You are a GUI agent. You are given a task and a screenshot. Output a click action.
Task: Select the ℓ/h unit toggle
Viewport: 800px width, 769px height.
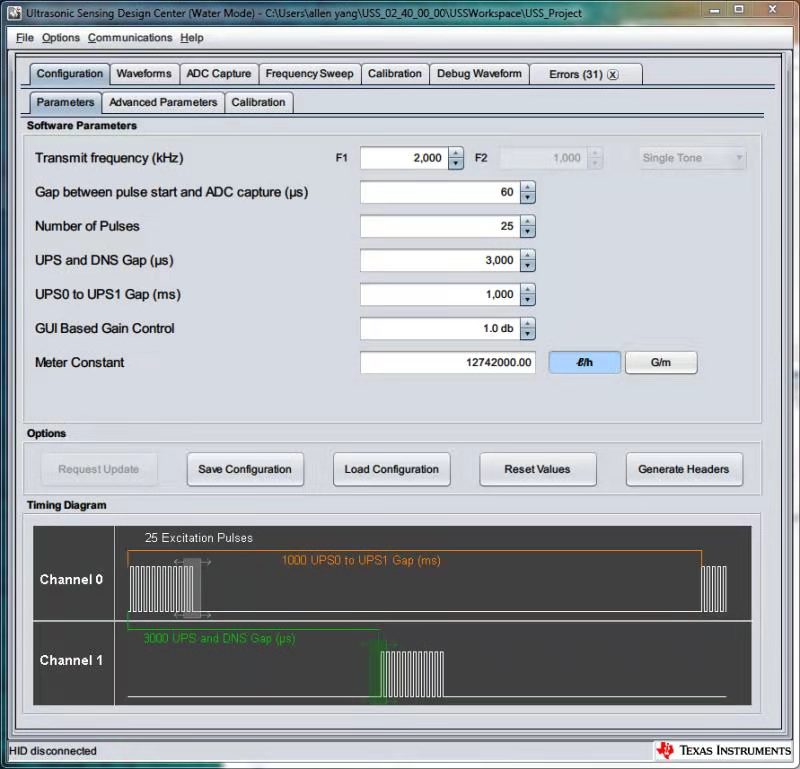click(585, 363)
